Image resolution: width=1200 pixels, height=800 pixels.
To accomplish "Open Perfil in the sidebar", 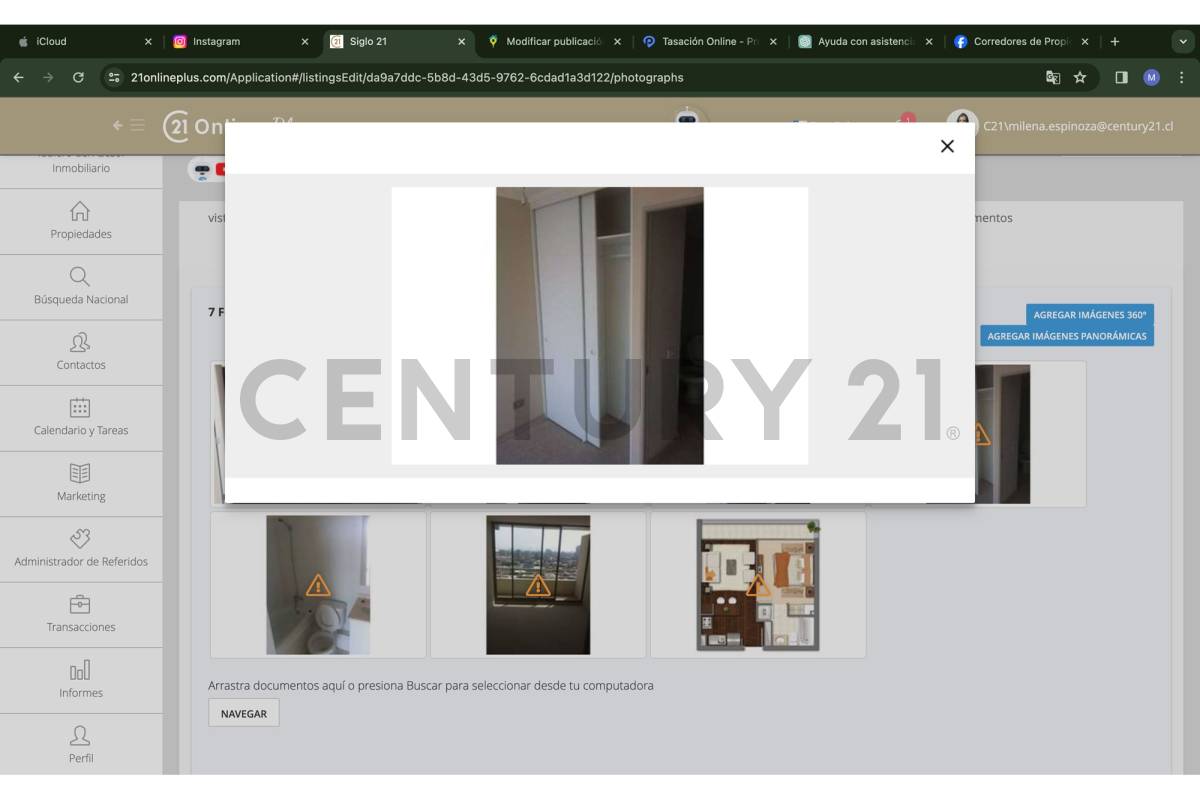I will click(81, 744).
